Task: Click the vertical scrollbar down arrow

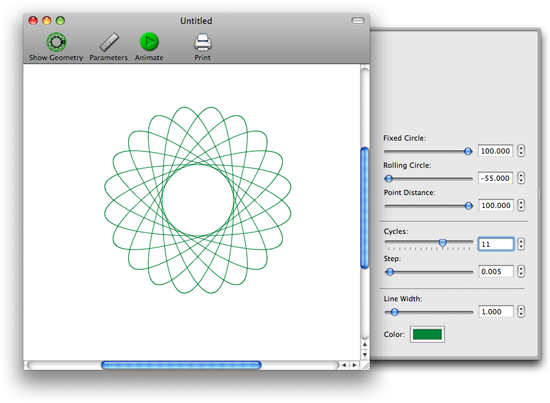Action: tap(365, 355)
